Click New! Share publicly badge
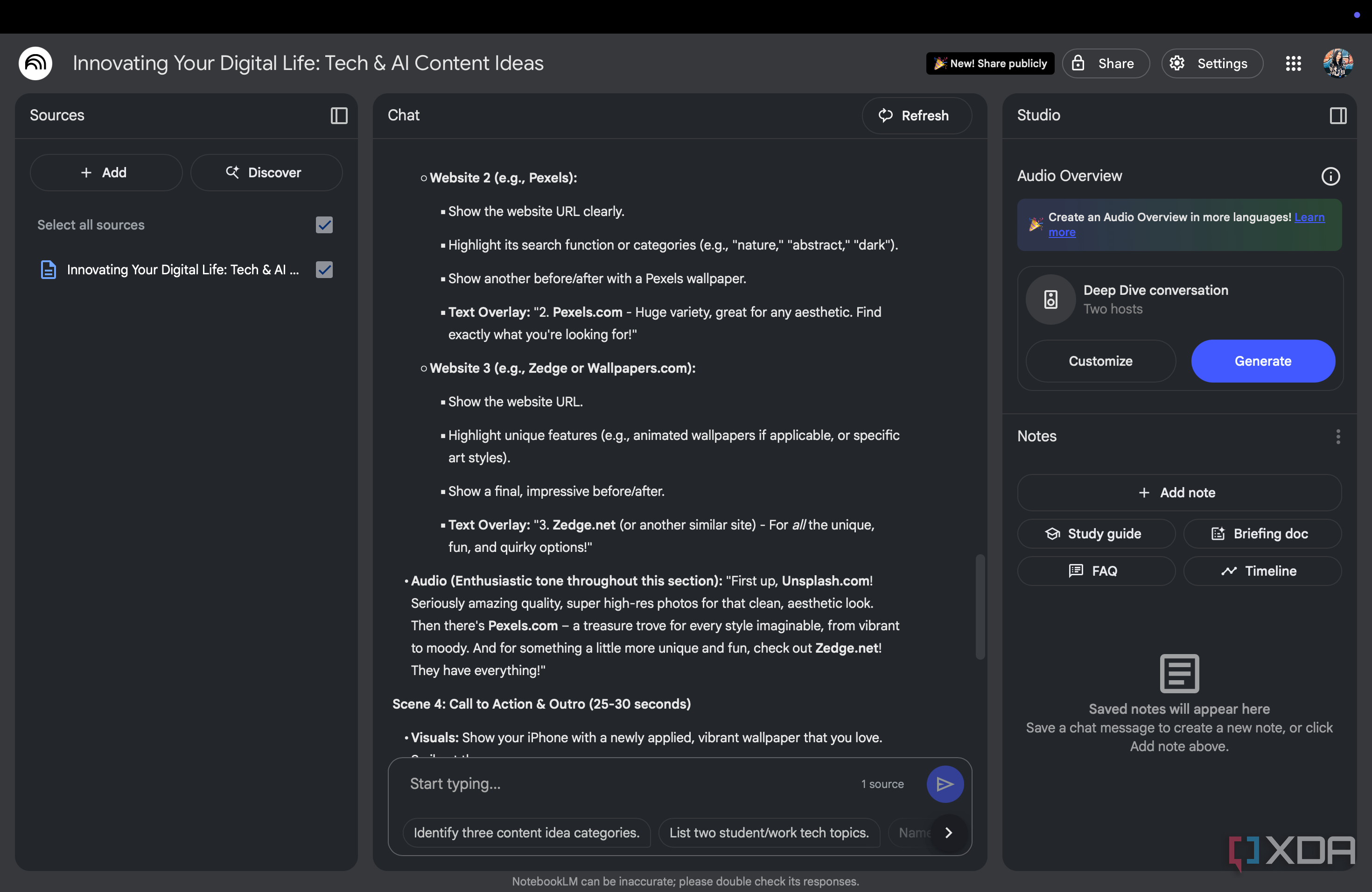 tap(990, 63)
